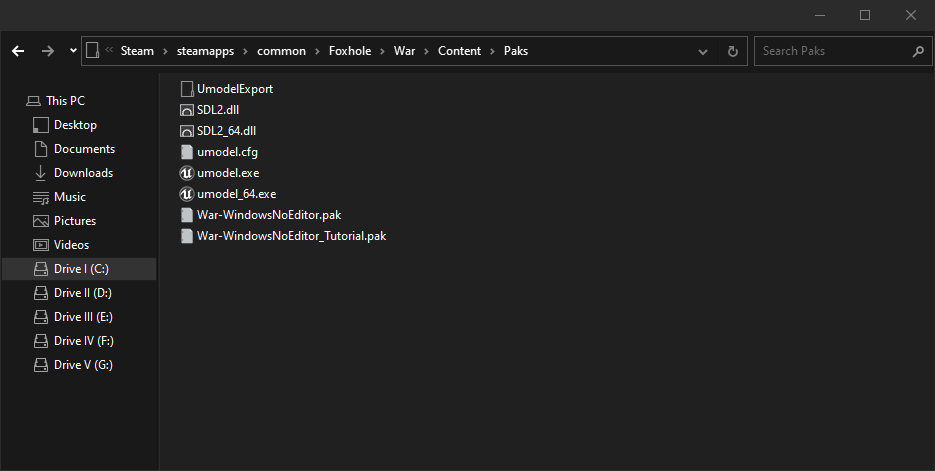Expand the Content breadcrumb chevron
935x471 pixels.
point(492,51)
